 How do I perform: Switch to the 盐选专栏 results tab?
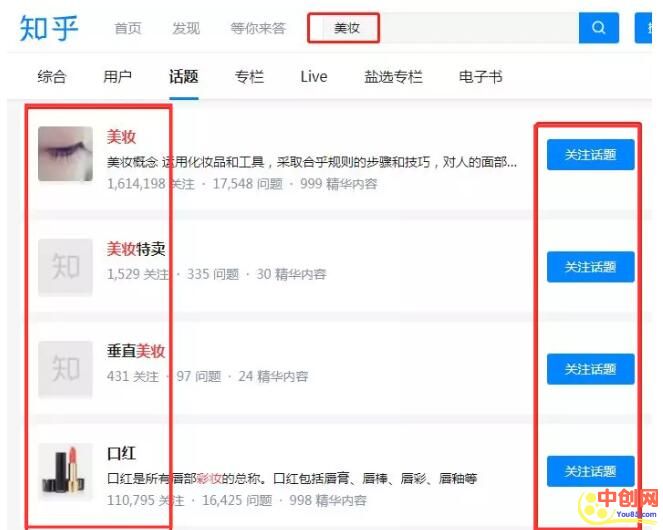click(x=393, y=77)
